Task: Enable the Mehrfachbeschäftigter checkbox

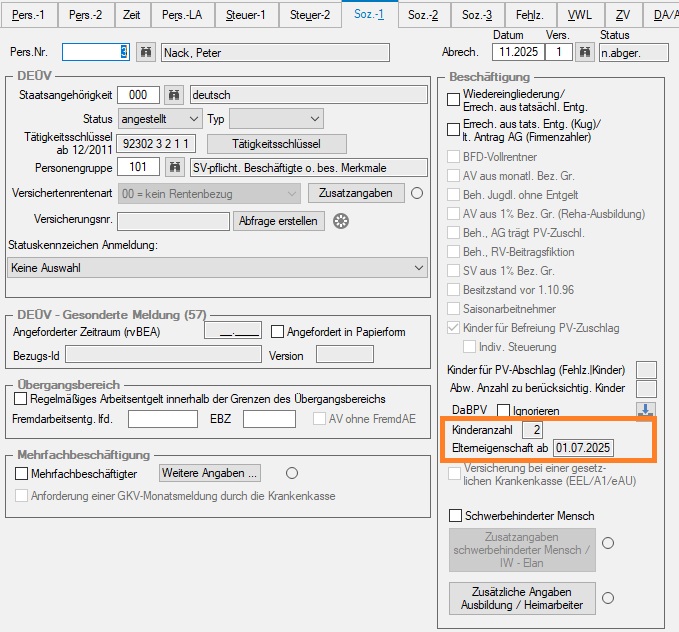Action: tap(21, 473)
